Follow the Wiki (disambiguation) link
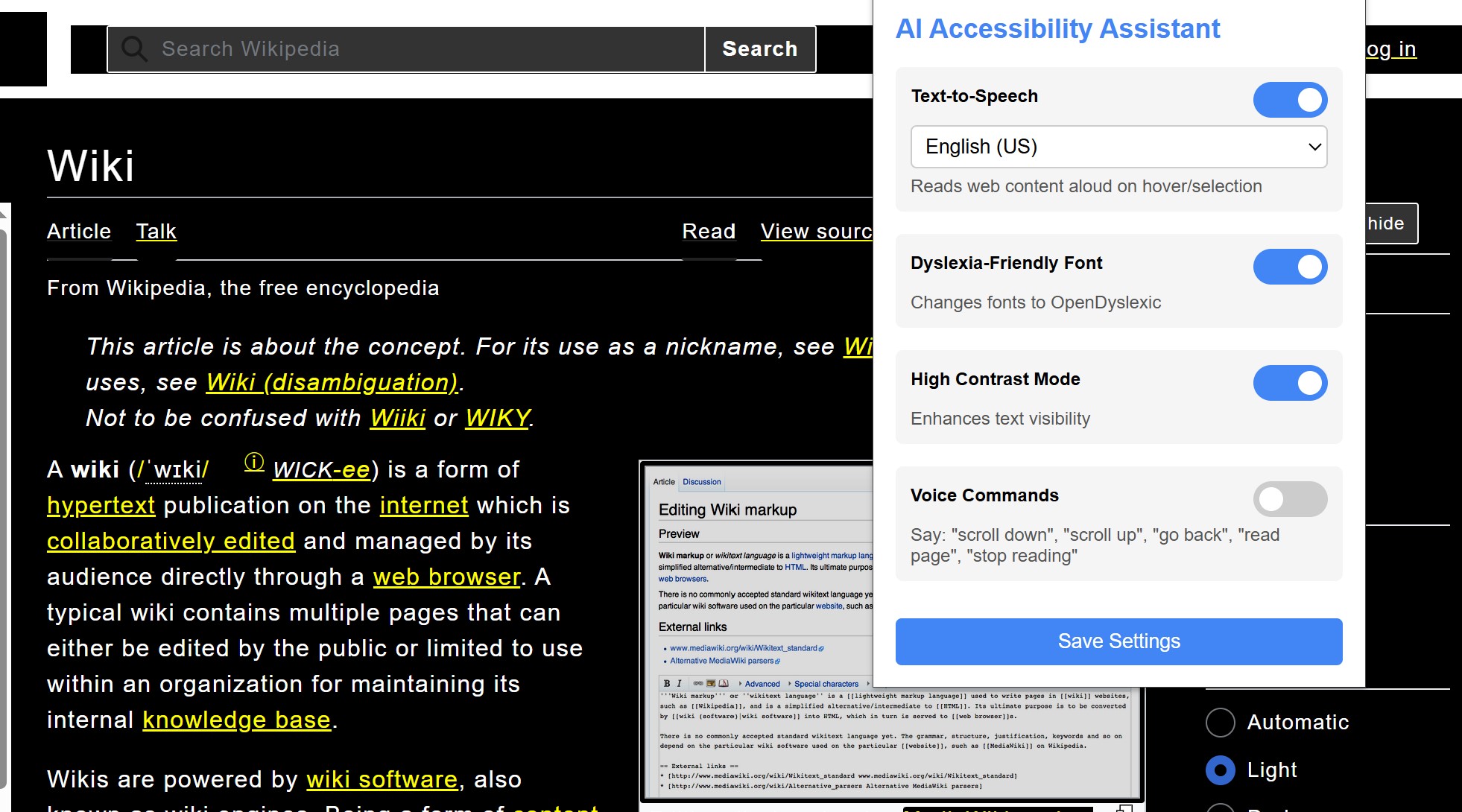Screen dimensions: 1462x812 (332, 382)
